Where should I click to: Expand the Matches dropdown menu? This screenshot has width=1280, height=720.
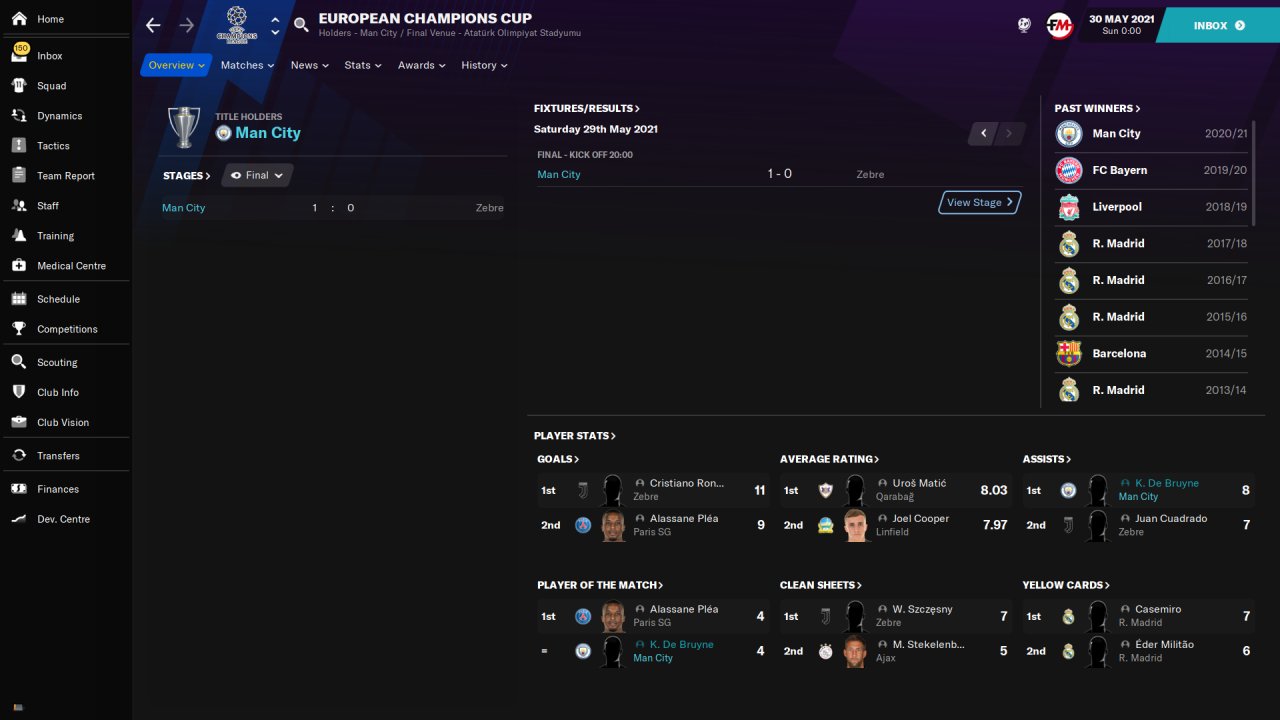point(248,65)
